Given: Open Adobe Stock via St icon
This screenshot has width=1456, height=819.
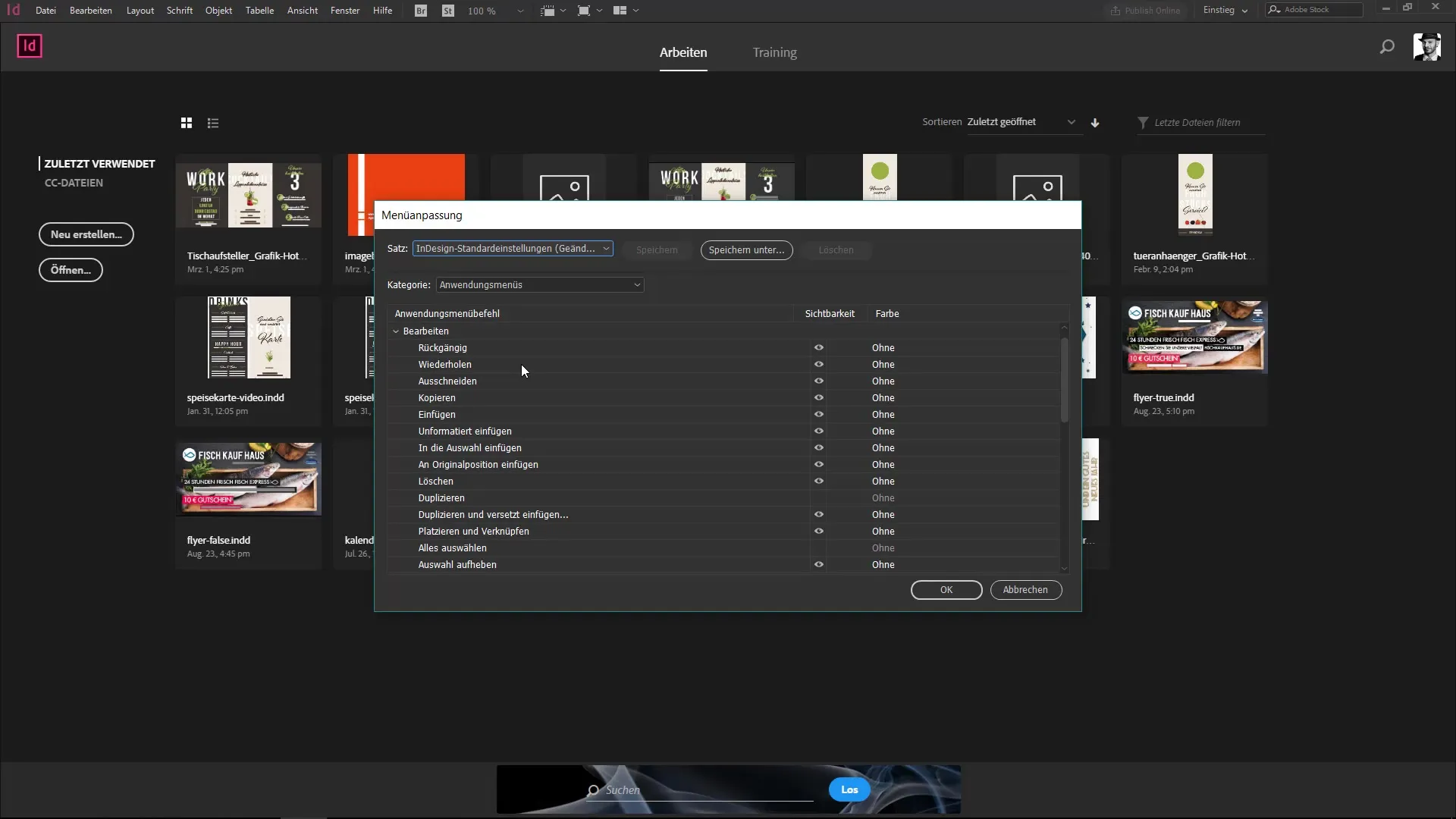Looking at the screenshot, I should pos(448,11).
